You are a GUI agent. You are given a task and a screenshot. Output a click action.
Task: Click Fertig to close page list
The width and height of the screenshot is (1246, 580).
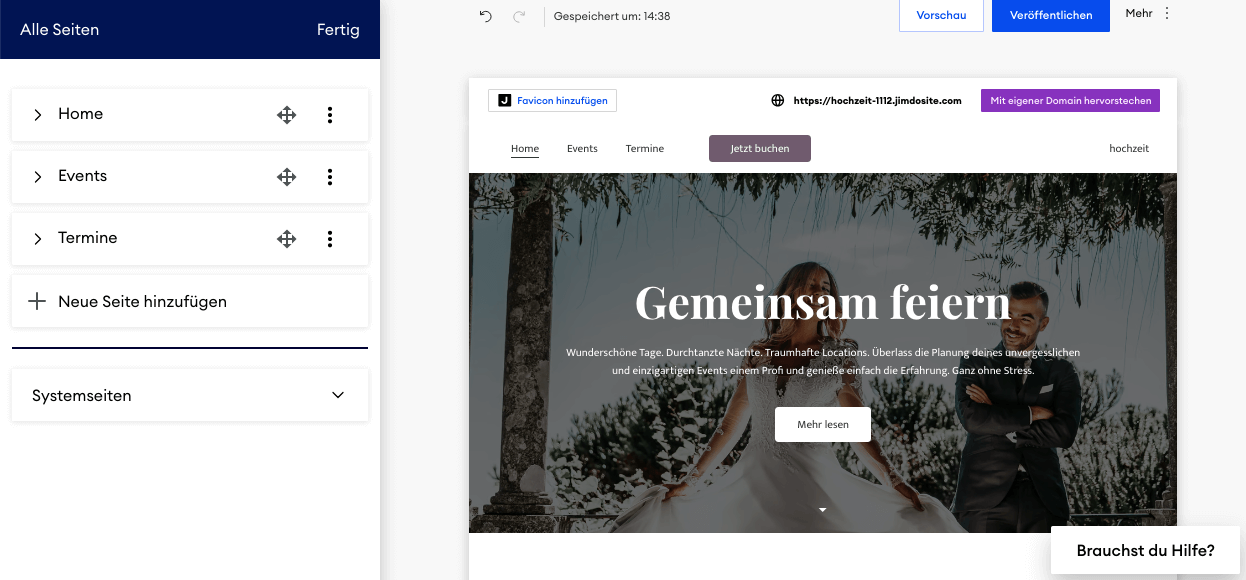[x=338, y=30]
